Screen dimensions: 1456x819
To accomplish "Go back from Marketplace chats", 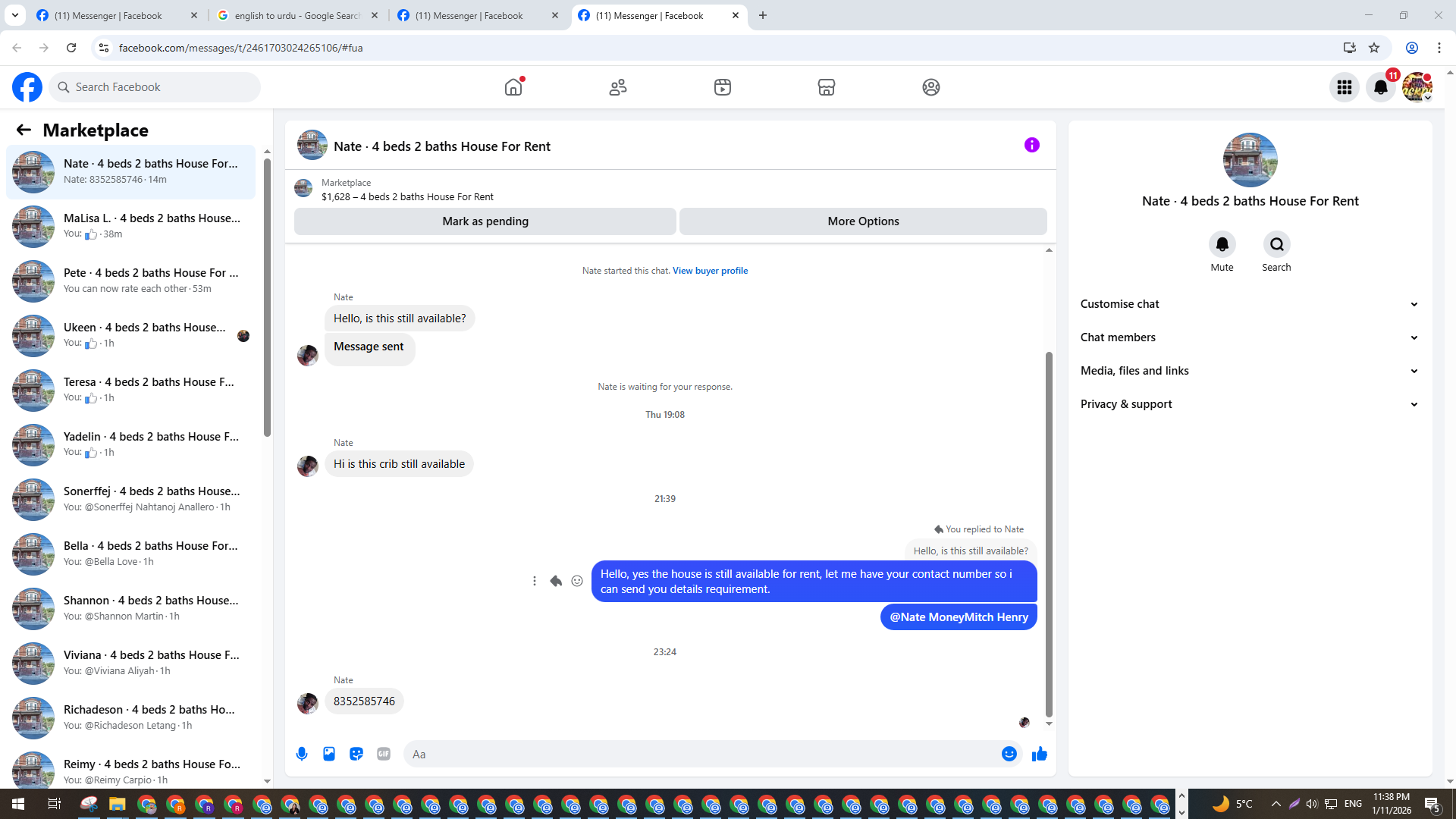I will point(24,130).
